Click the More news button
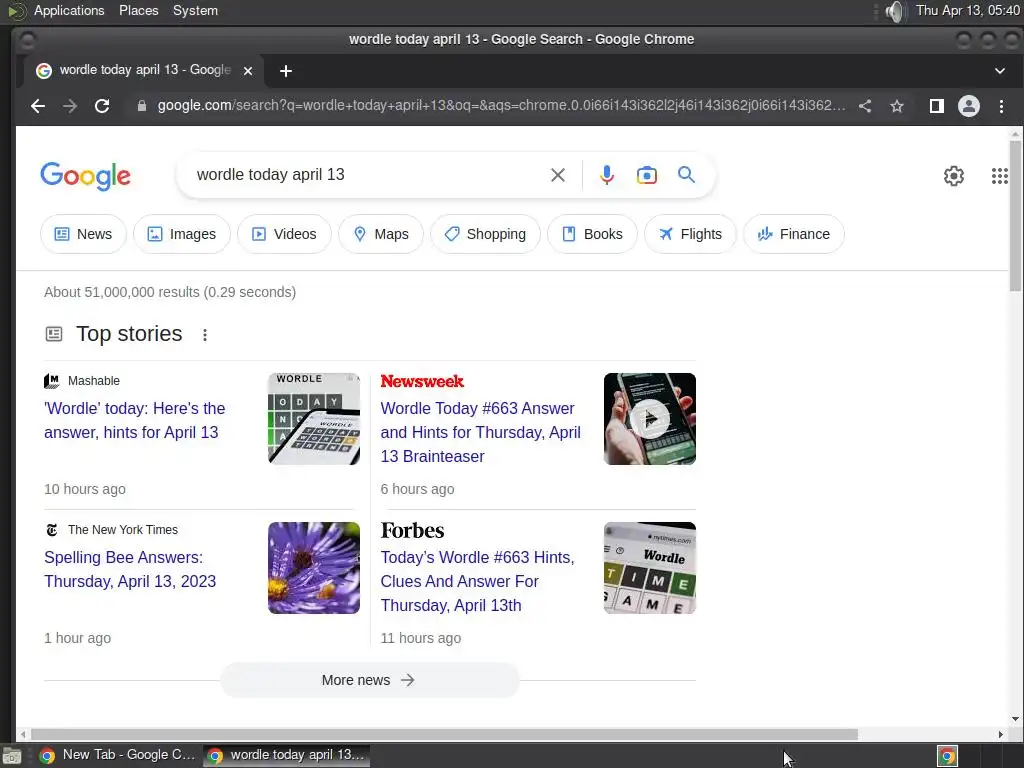Image resolution: width=1024 pixels, height=768 pixels. click(x=370, y=680)
